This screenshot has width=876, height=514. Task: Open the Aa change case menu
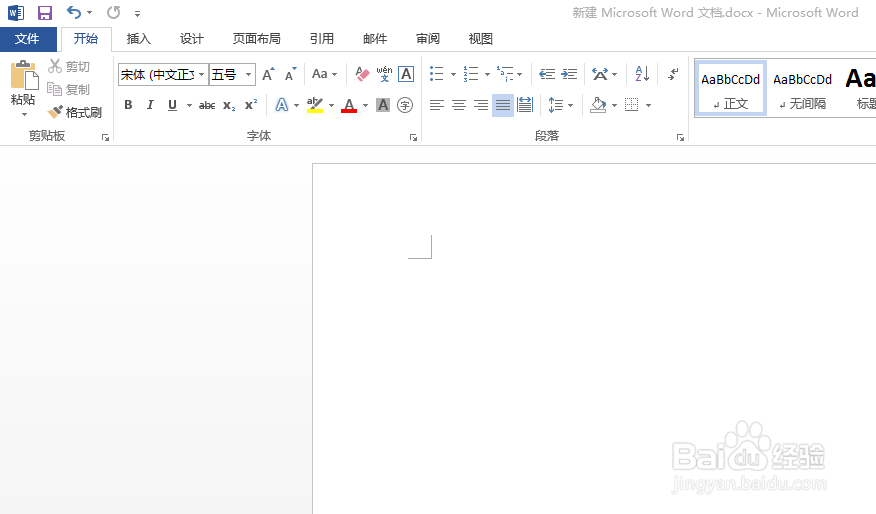pyautogui.click(x=325, y=74)
